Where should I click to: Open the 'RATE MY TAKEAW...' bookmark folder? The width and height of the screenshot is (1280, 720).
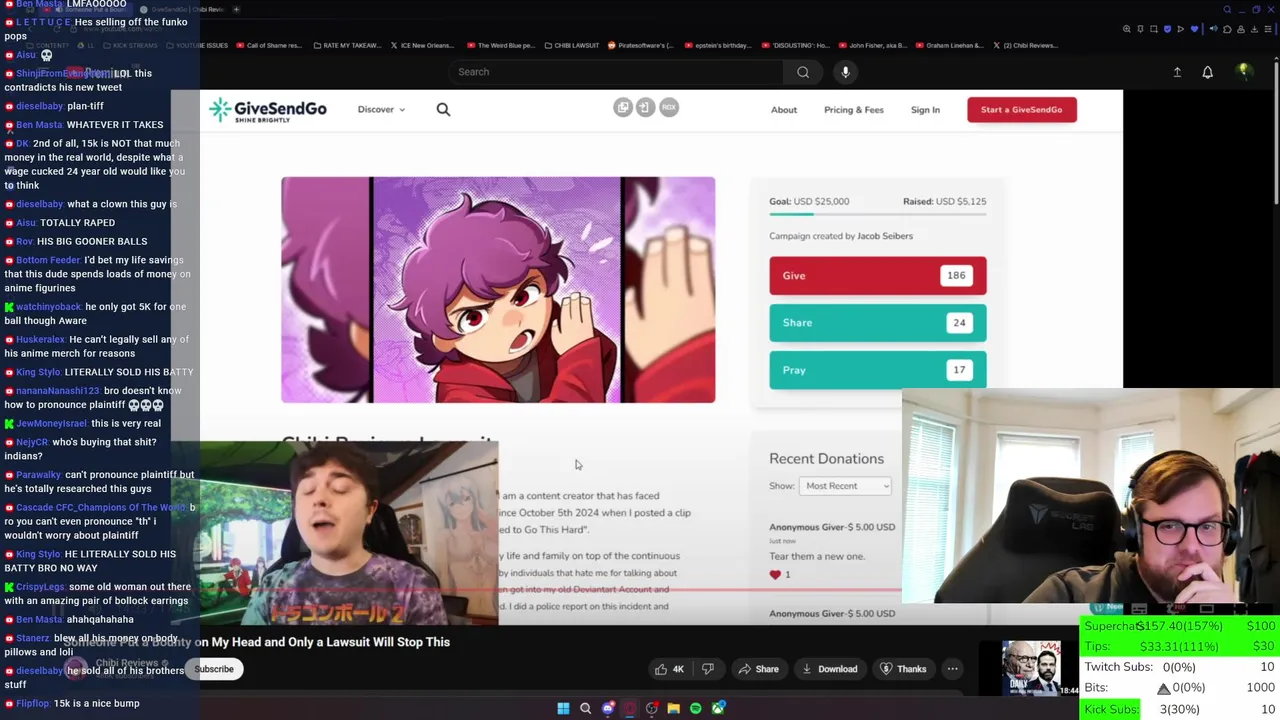349,45
